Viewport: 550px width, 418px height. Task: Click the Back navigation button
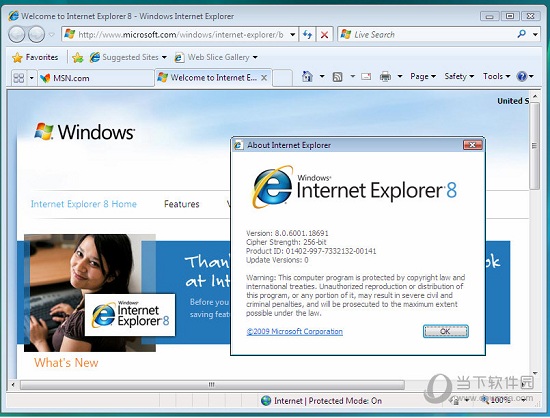click(x=16, y=34)
